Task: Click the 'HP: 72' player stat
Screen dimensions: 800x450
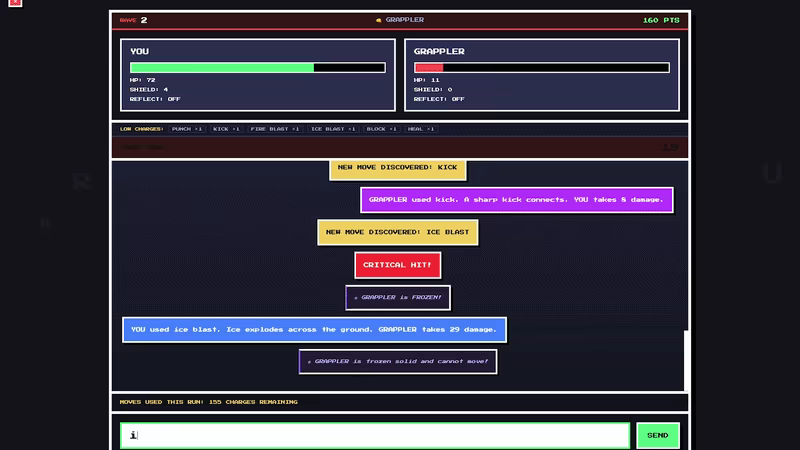Action: tap(142, 80)
